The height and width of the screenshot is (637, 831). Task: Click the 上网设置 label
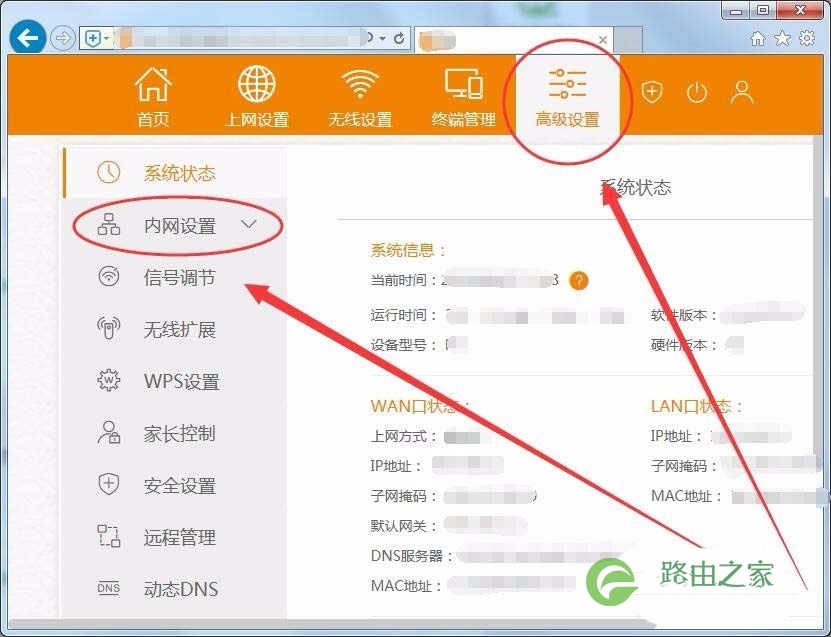[x=257, y=119]
